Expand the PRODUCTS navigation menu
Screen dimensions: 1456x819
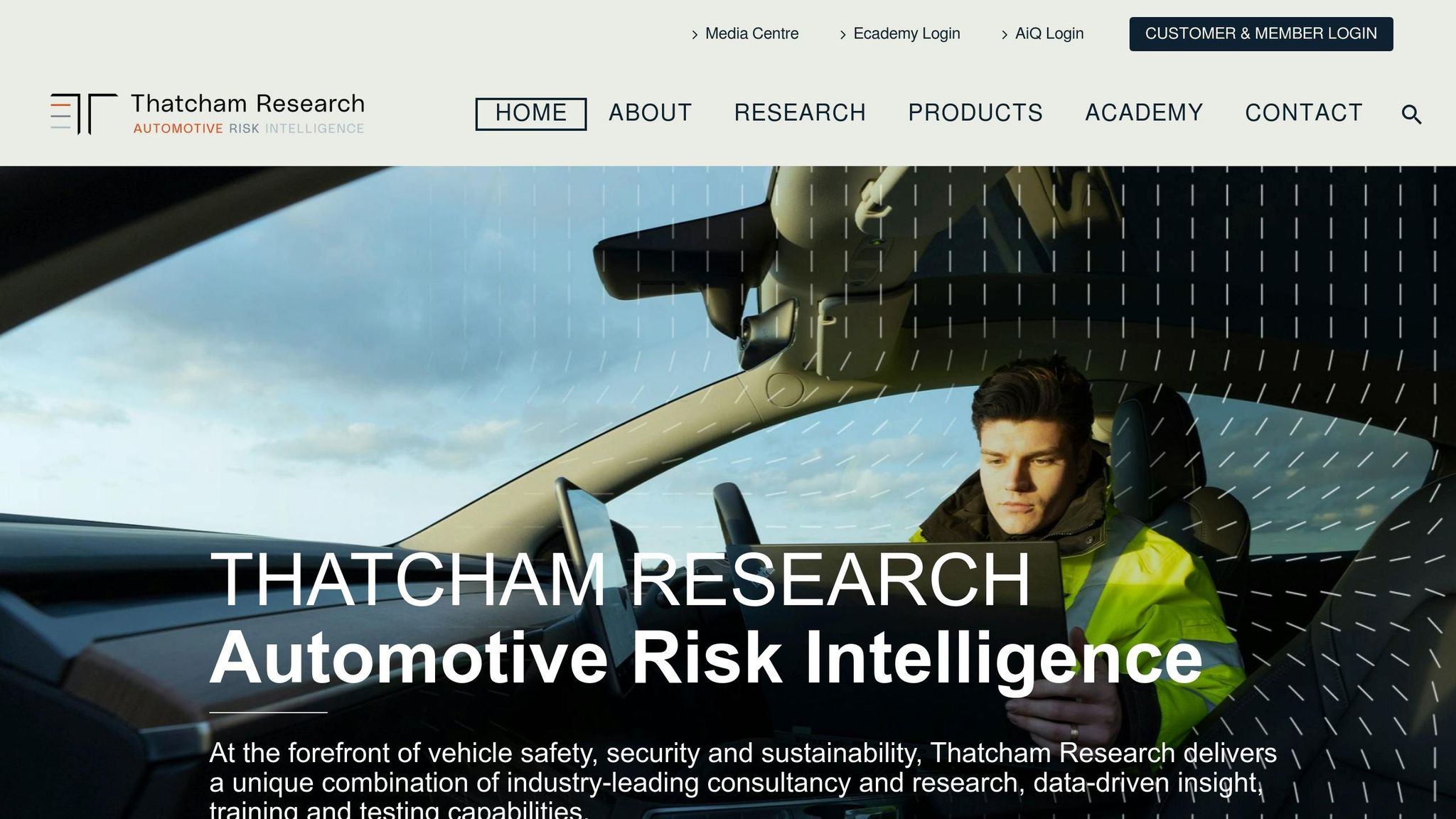[x=975, y=113]
